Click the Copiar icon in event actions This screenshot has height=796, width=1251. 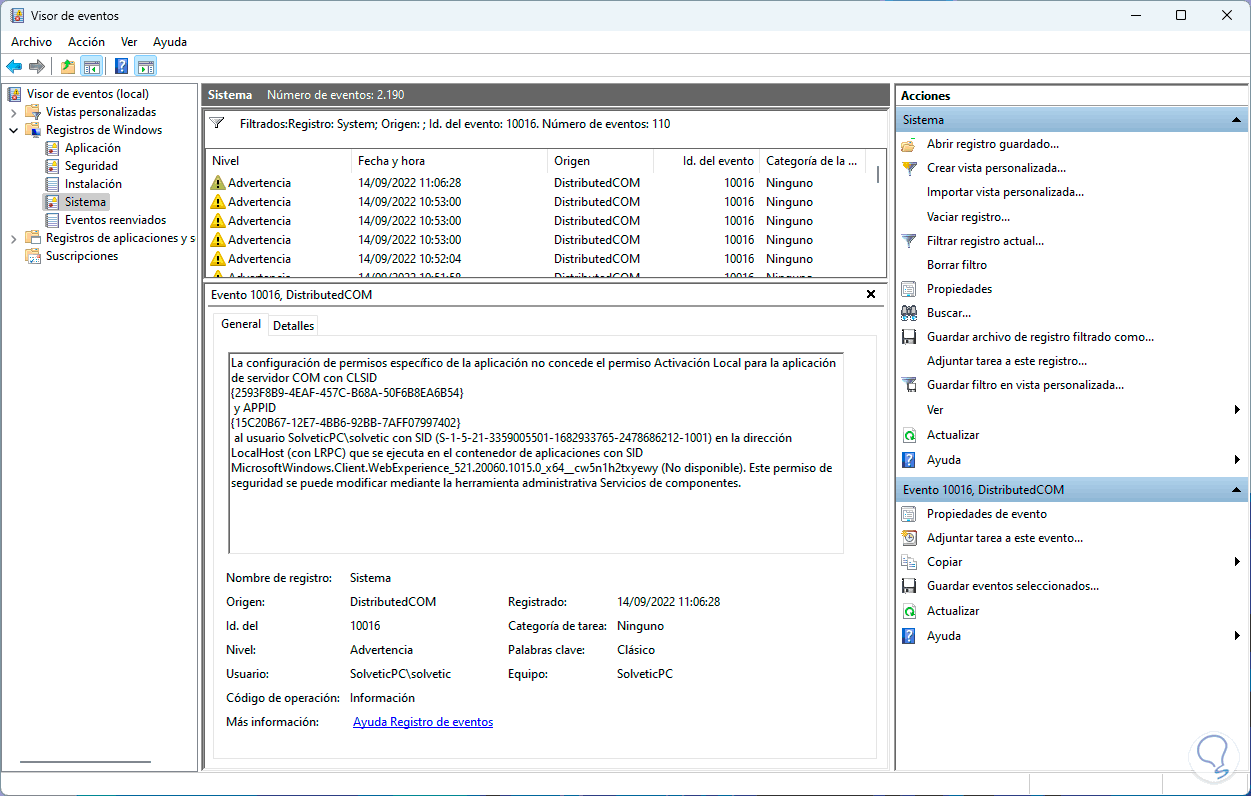(908, 562)
